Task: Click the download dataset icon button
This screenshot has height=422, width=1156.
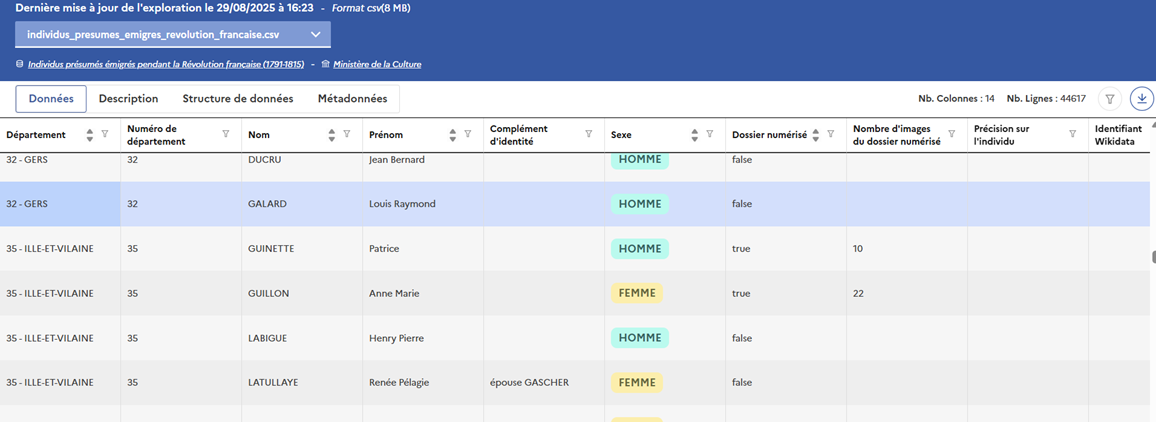Action: point(1141,99)
